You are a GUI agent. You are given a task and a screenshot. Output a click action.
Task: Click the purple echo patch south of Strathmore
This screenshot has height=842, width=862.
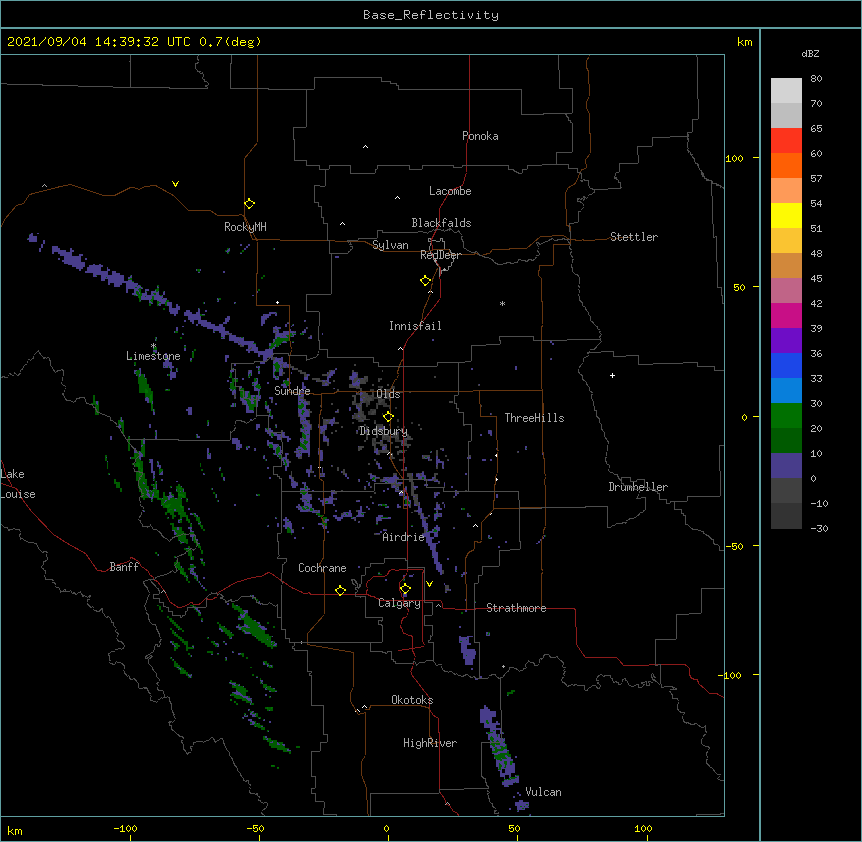[467, 650]
